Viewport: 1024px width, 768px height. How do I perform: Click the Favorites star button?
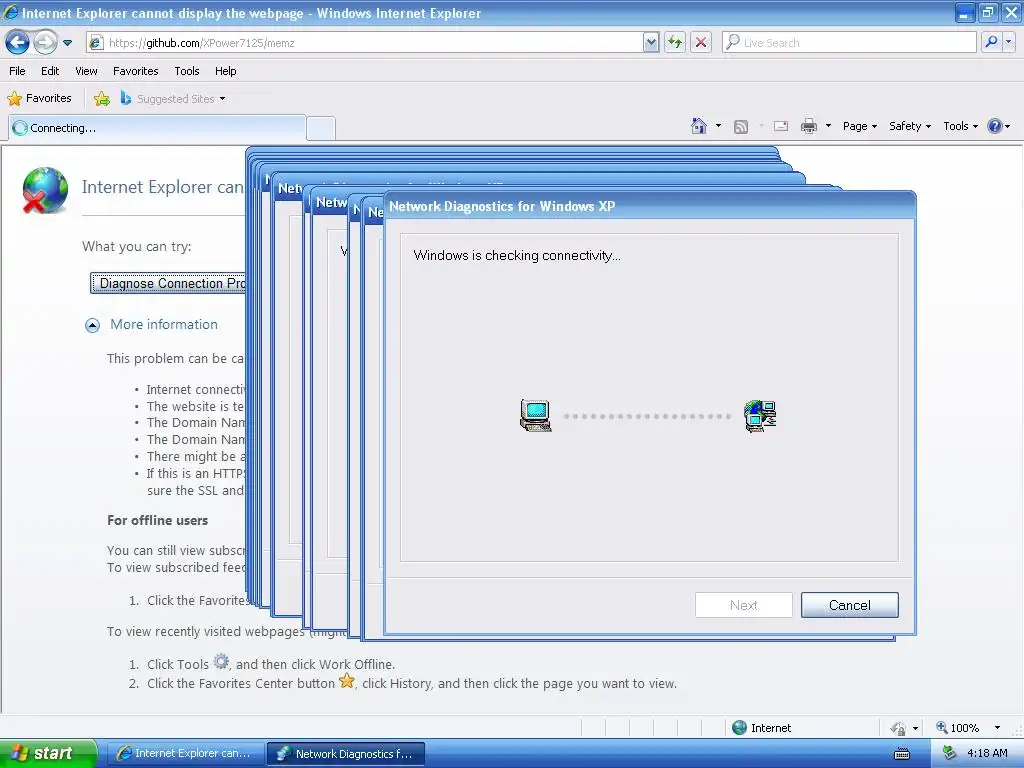coord(39,99)
